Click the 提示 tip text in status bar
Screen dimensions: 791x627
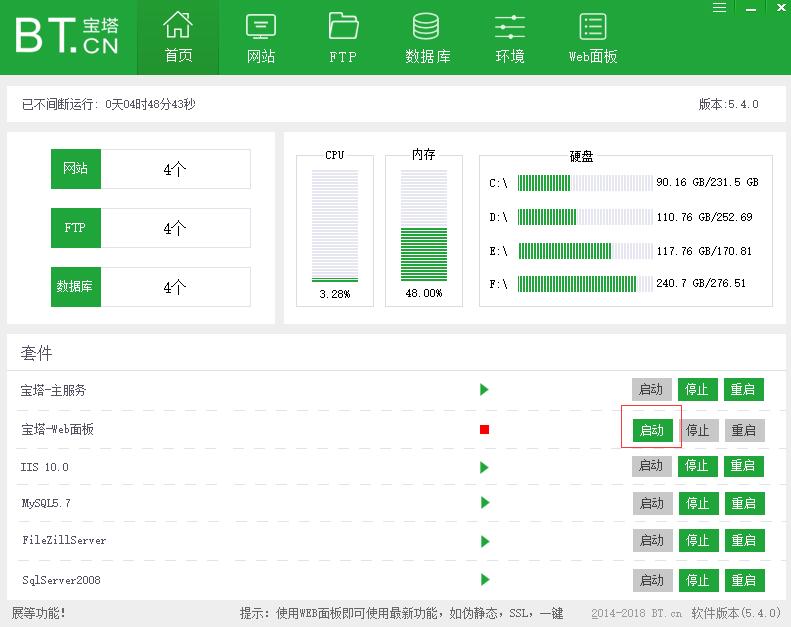pyautogui.click(x=402, y=613)
